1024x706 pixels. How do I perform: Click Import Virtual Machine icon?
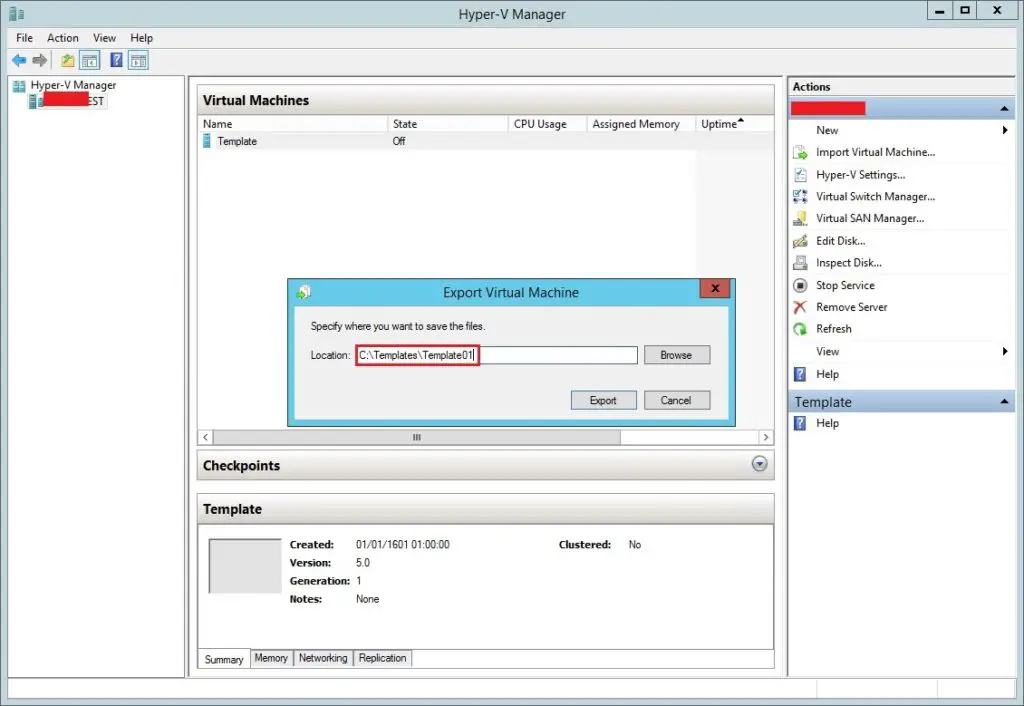point(800,153)
